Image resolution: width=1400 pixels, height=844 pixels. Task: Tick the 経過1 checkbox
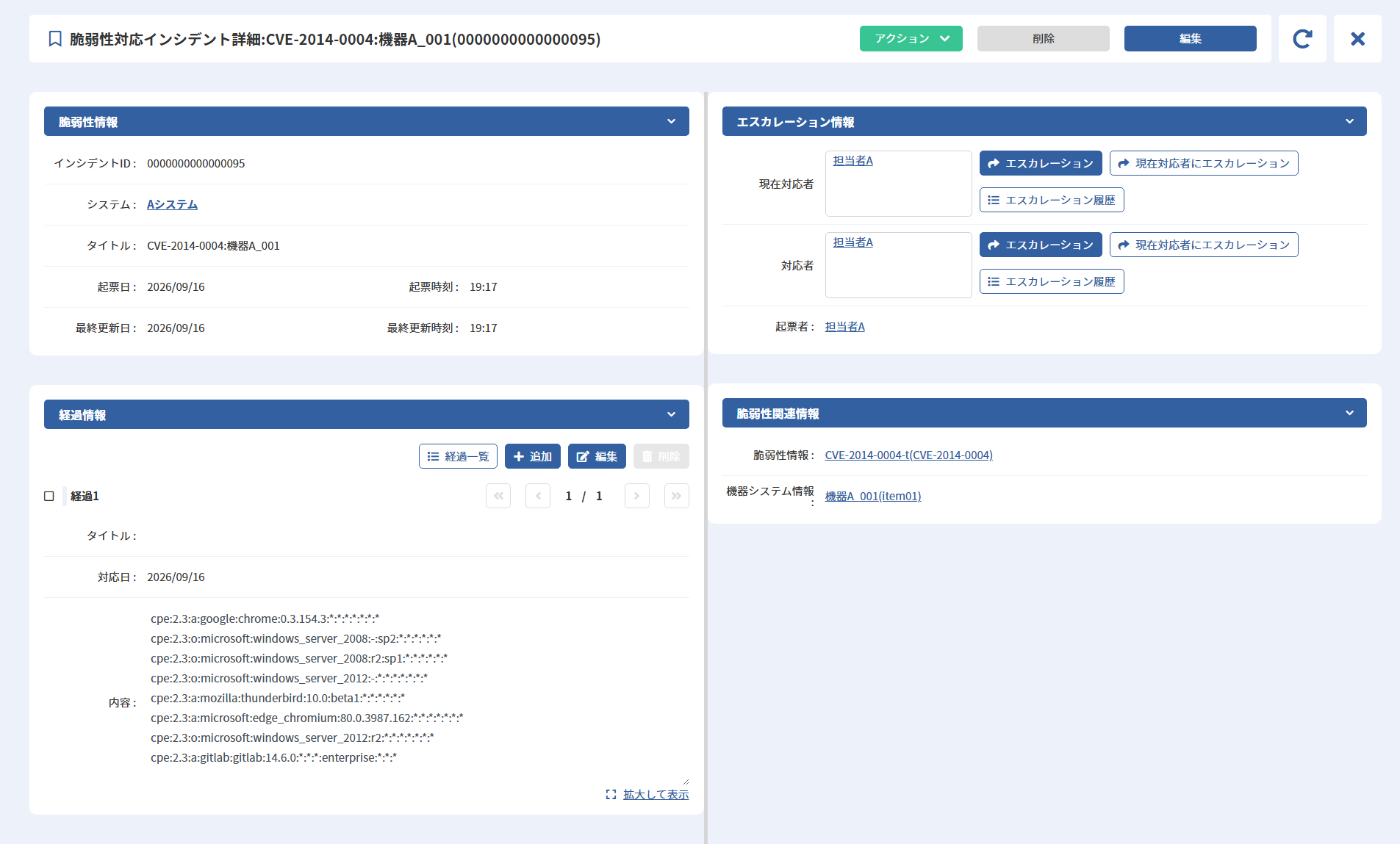pyautogui.click(x=49, y=497)
